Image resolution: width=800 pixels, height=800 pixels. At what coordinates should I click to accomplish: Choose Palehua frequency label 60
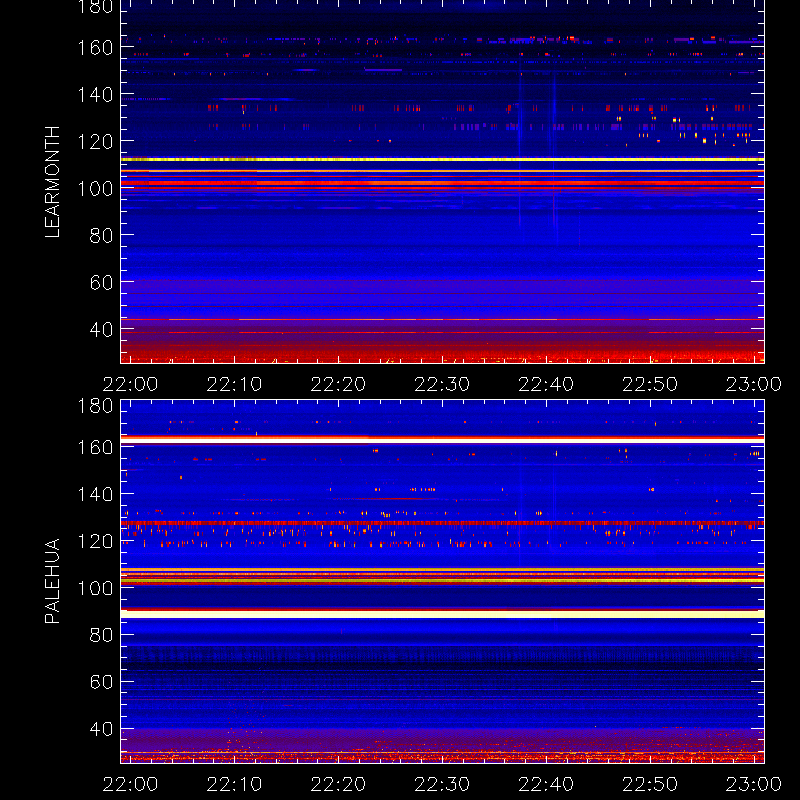pyautogui.click(x=102, y=682)
